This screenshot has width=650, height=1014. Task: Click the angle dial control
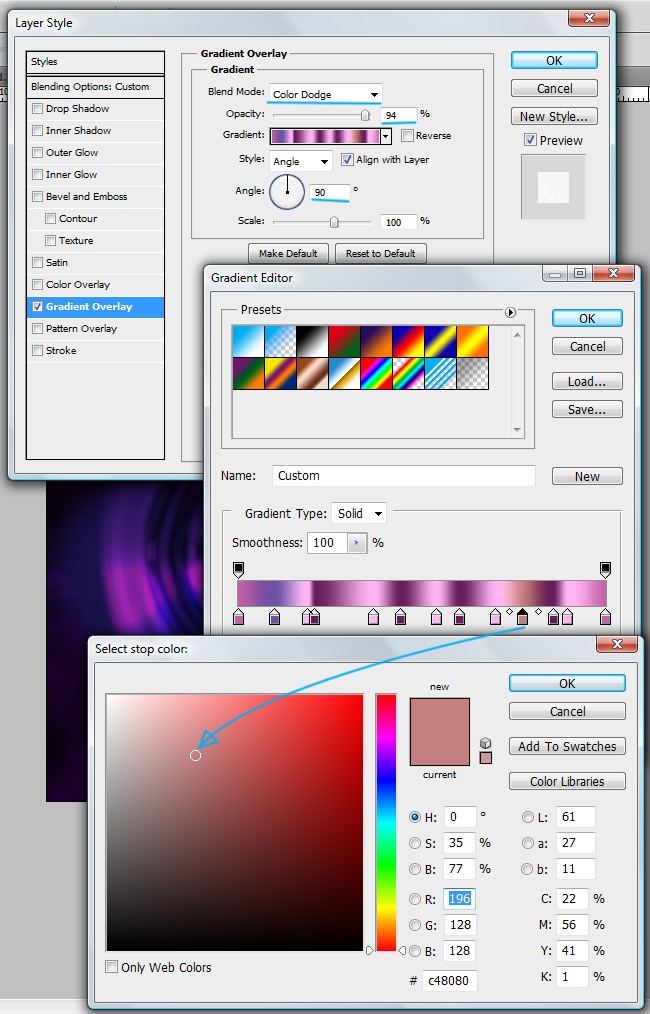point(287,191)
